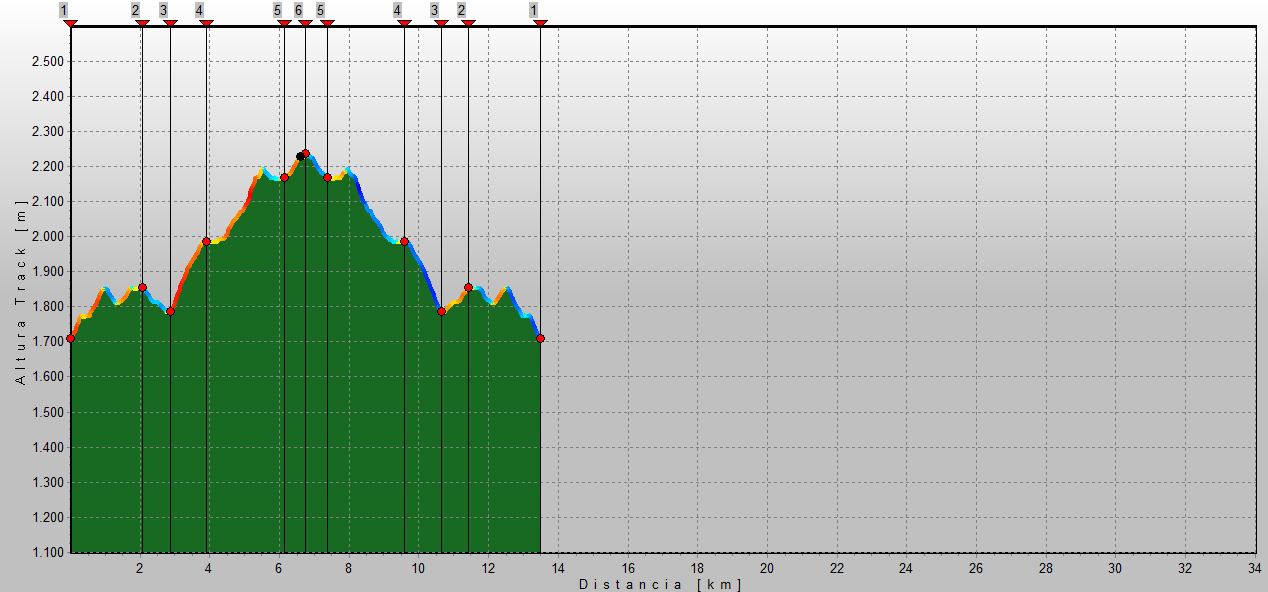This screenshot has height=592, width=1268.
Task: Click the waypoint 2 triangle marker near 2 km
Action: click(142, 23)
